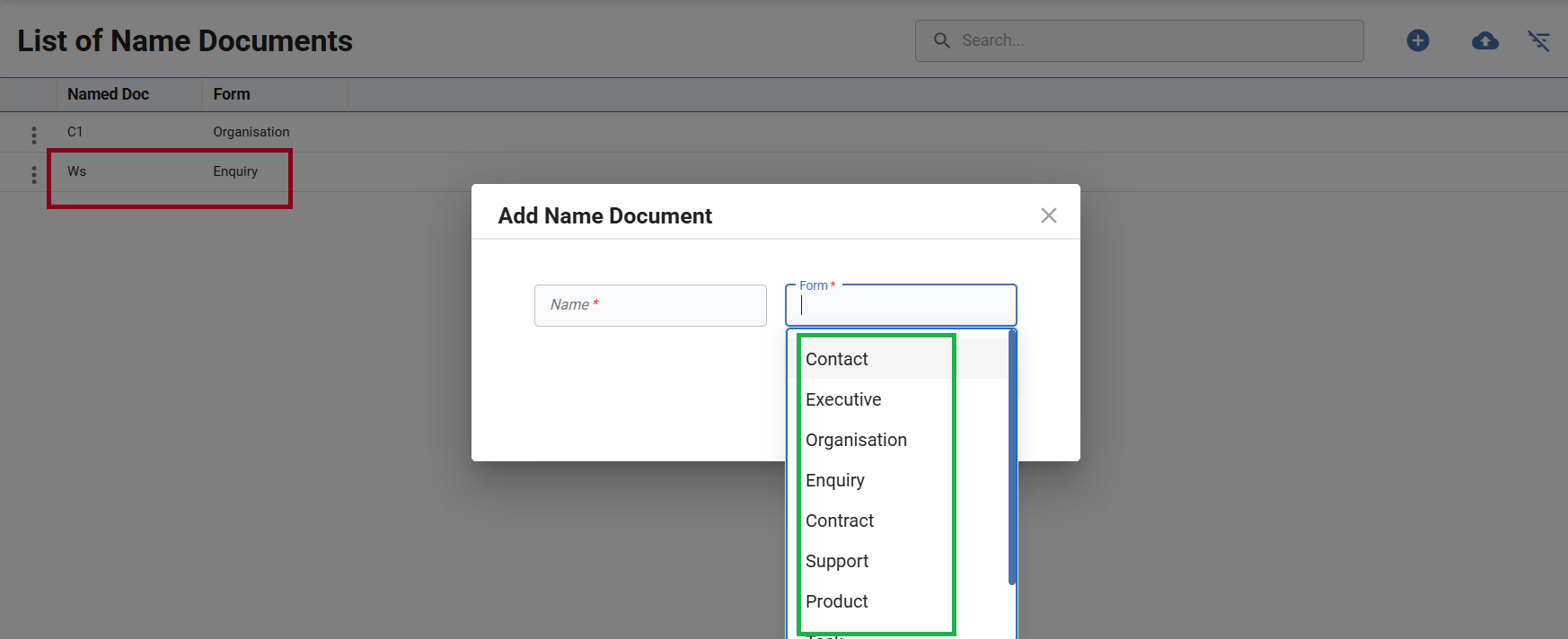Select Product from the Form list
The image size is (1568, 639).
pos(898,601)
